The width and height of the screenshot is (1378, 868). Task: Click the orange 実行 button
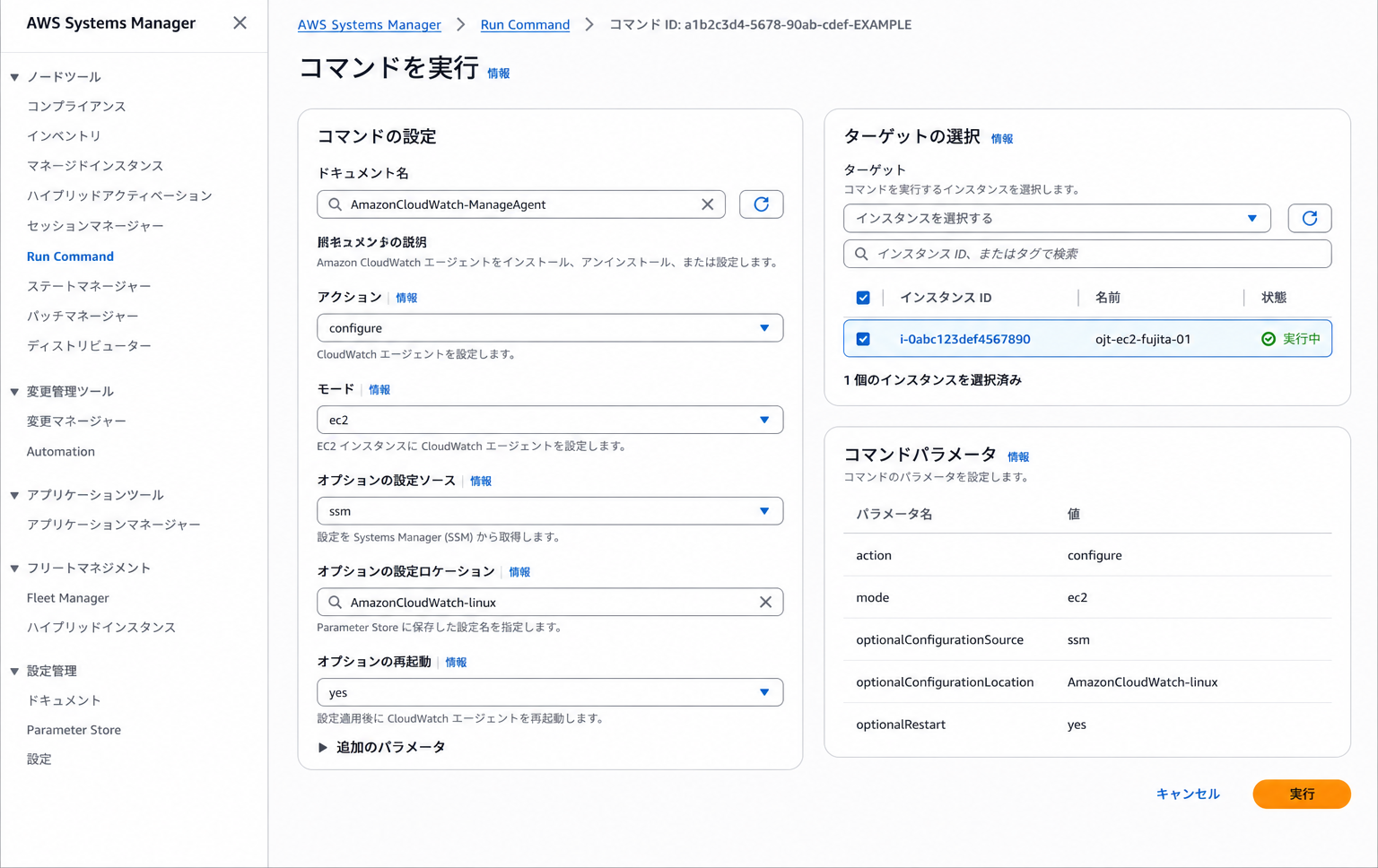(1302, 794)
